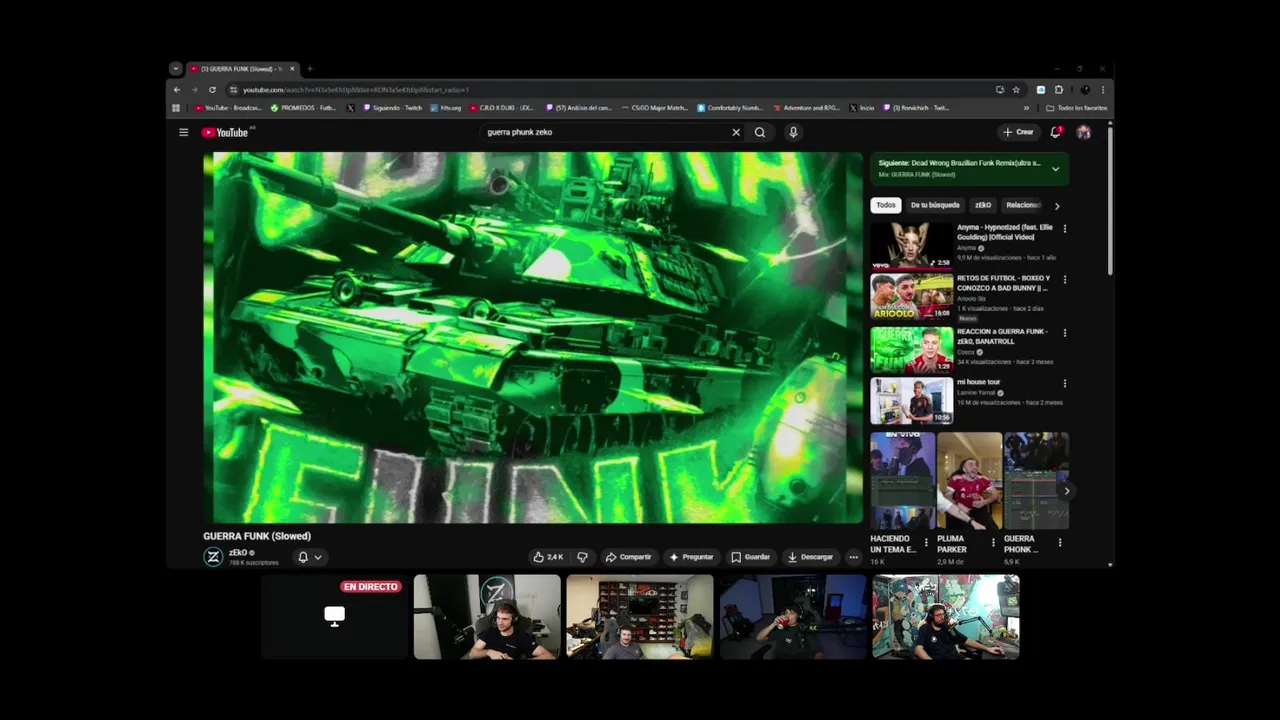This screenshot has height=720, width=1280.
Task: Open the 'YouTube - Broadcas...' bookmark
Action: tap(228, 108)
